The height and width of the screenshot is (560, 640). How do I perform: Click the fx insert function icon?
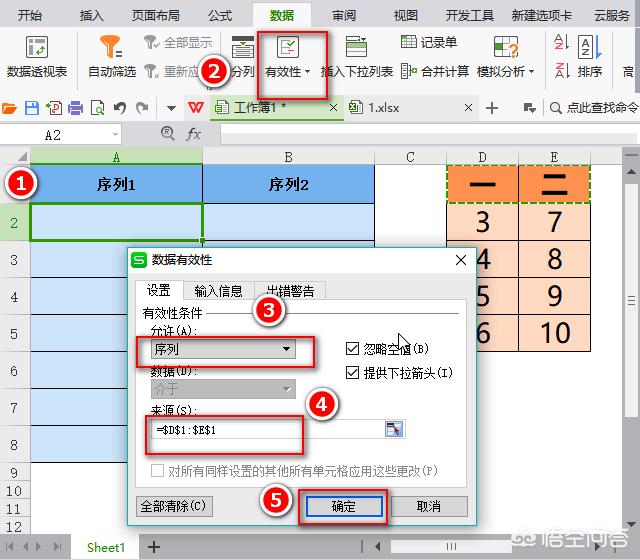(x=193, y=134)
